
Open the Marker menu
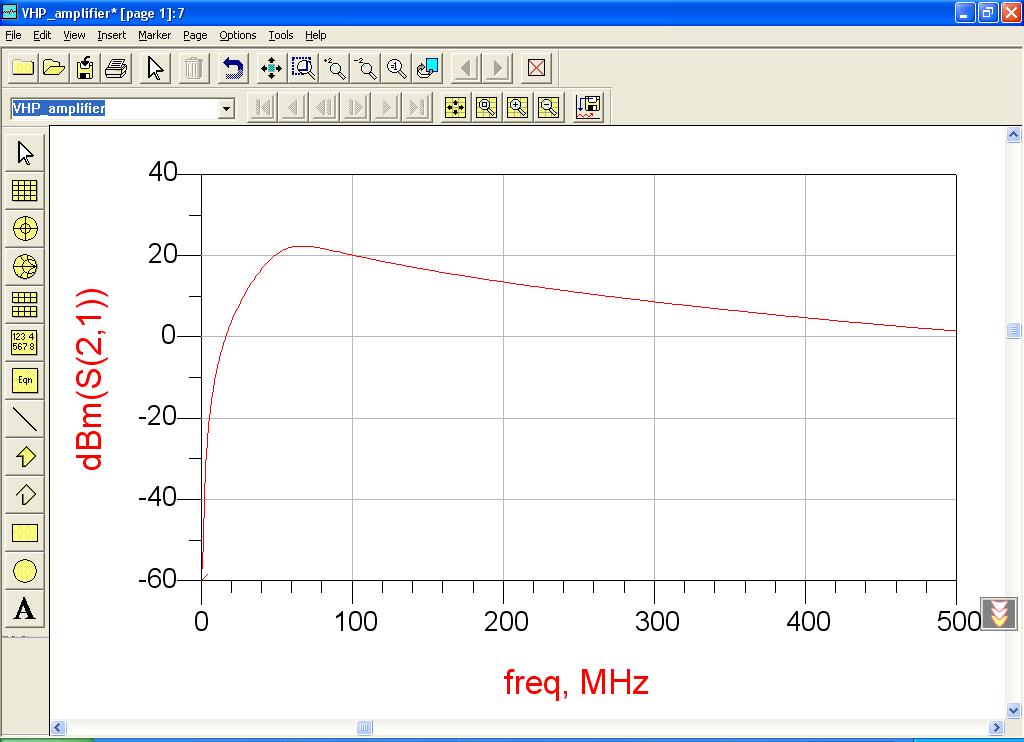[x=154, y=35]
